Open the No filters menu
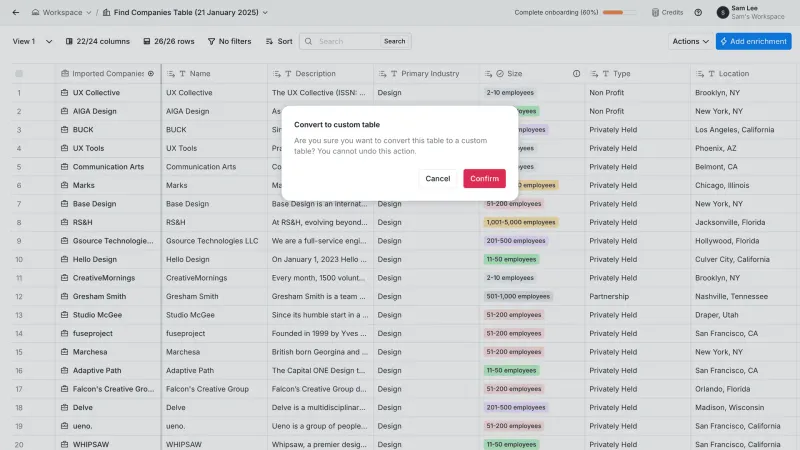This screenshot has width=800, height=450. coord(230,41)
